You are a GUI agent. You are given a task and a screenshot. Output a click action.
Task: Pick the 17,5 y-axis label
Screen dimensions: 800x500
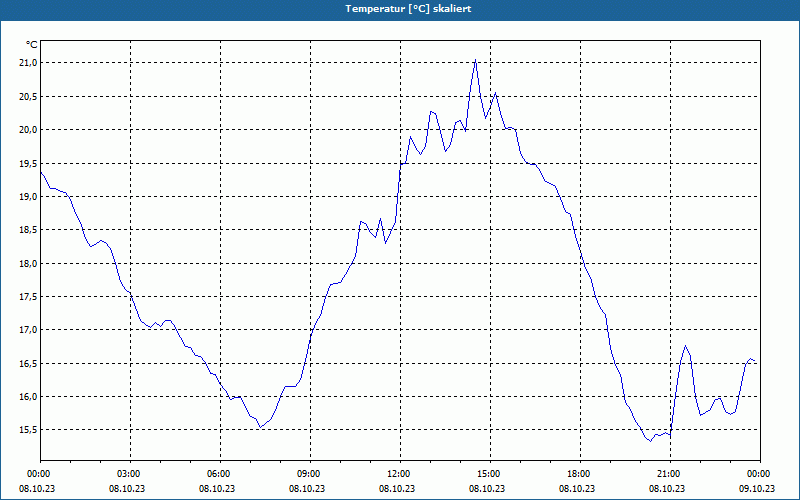tap(28, 296)
